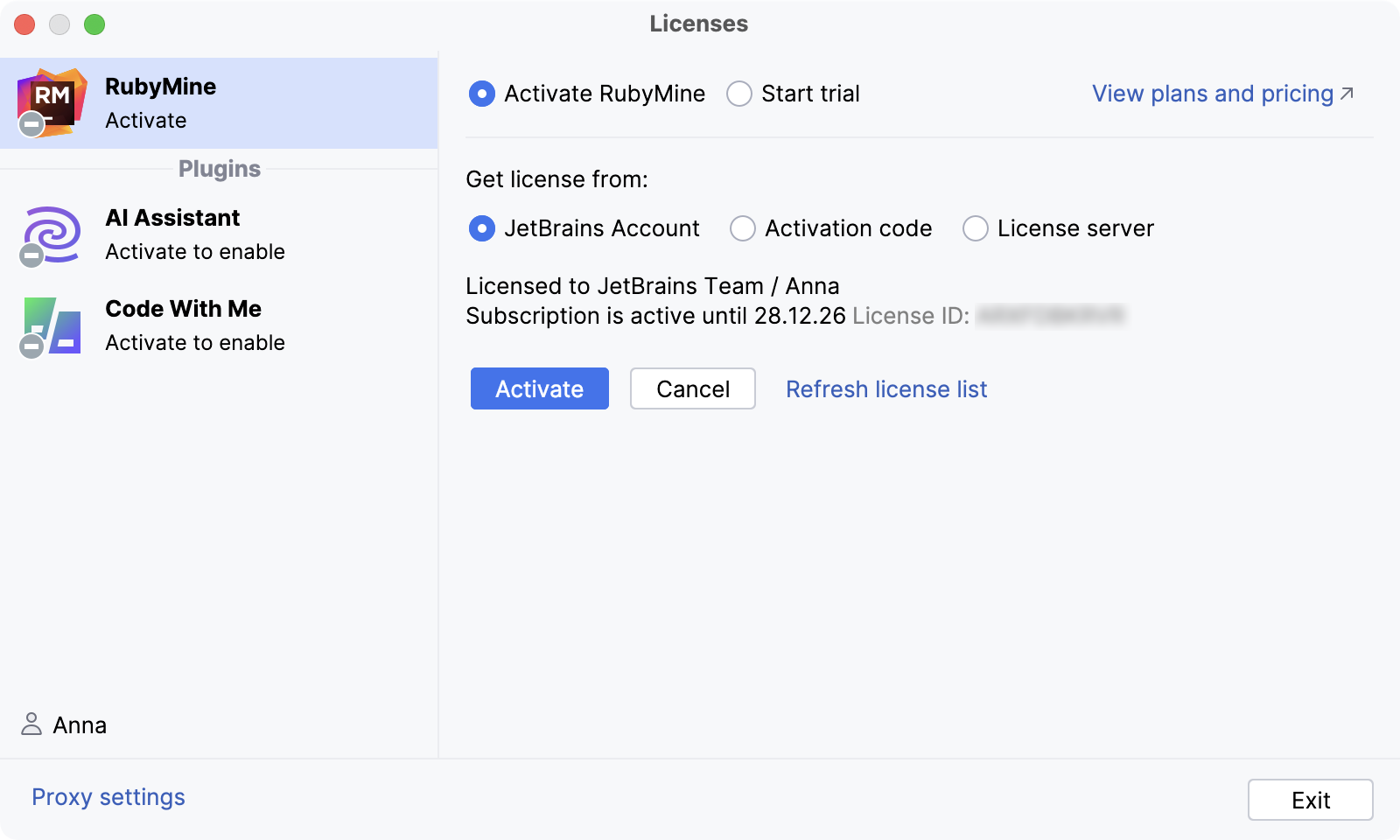The height and width of the screenshot is (840, 1400).
Task: Click Refresh license list
Action: [x=886, y=388]
